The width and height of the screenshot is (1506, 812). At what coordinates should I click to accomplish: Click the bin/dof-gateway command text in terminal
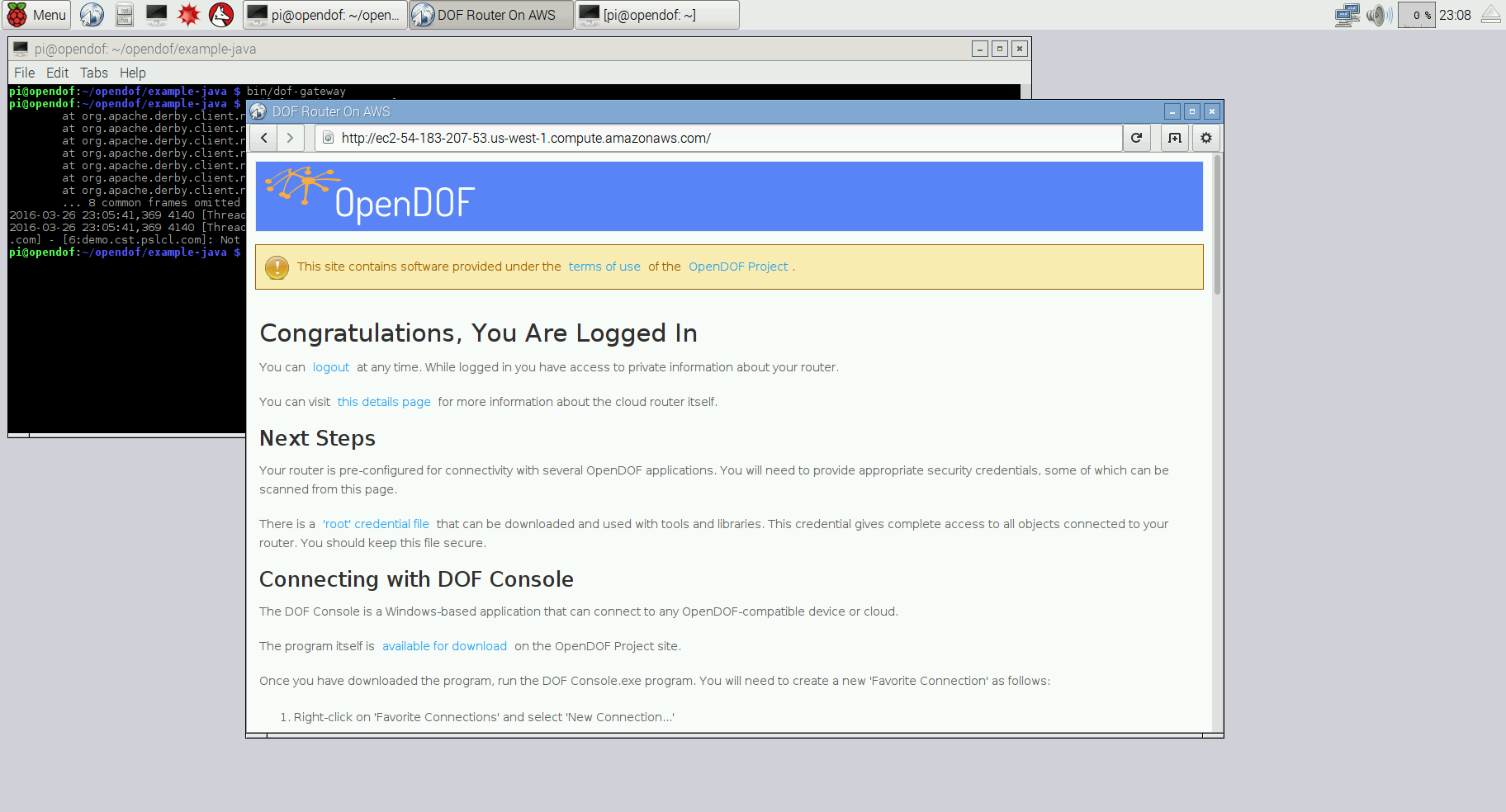296,92
